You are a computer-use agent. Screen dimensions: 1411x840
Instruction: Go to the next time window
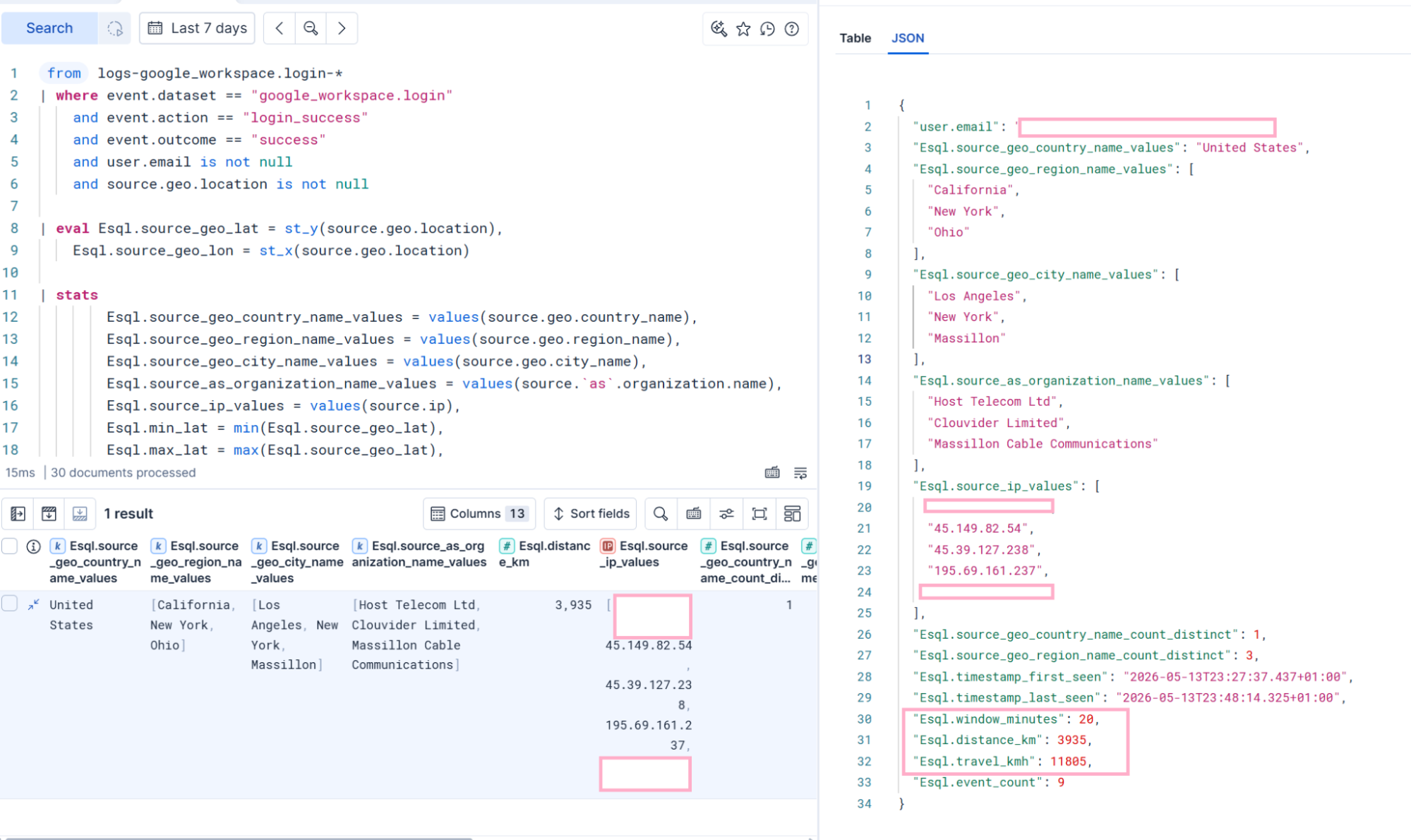pos(342,28)
